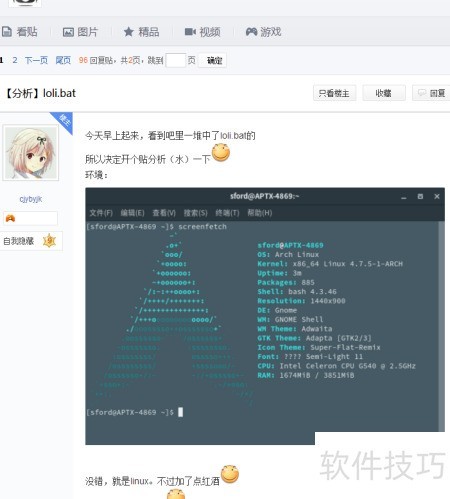
Task: Click 只看楼主 to show only poster
Action: (335, 93)
